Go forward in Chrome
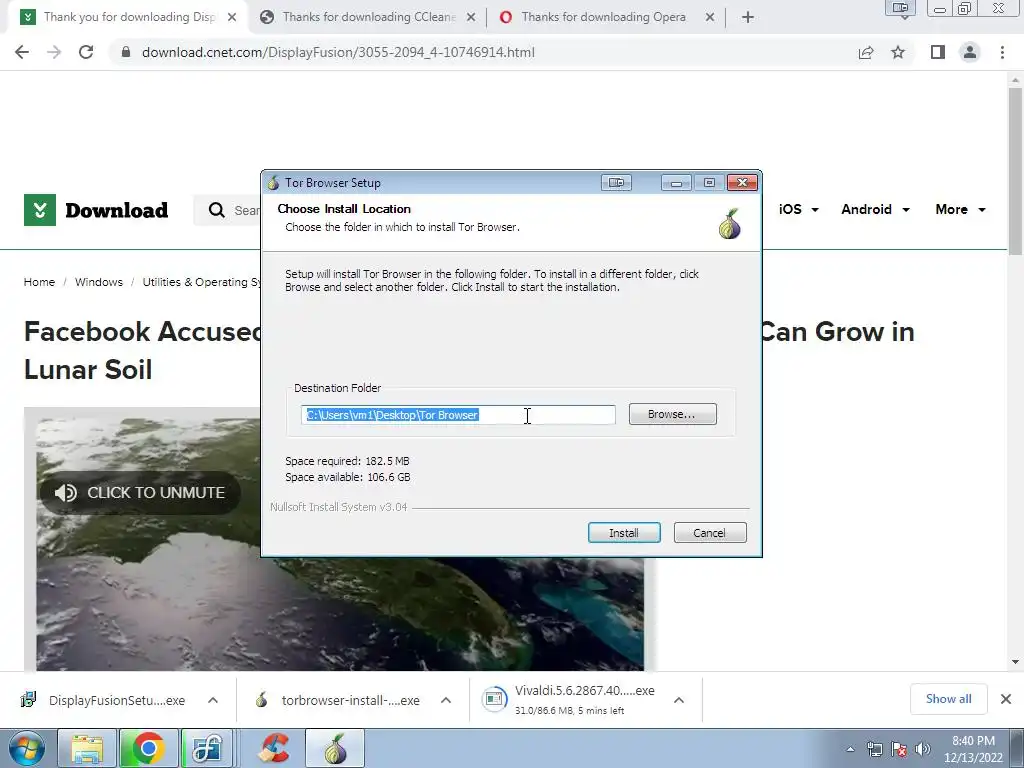 point(54,52)
